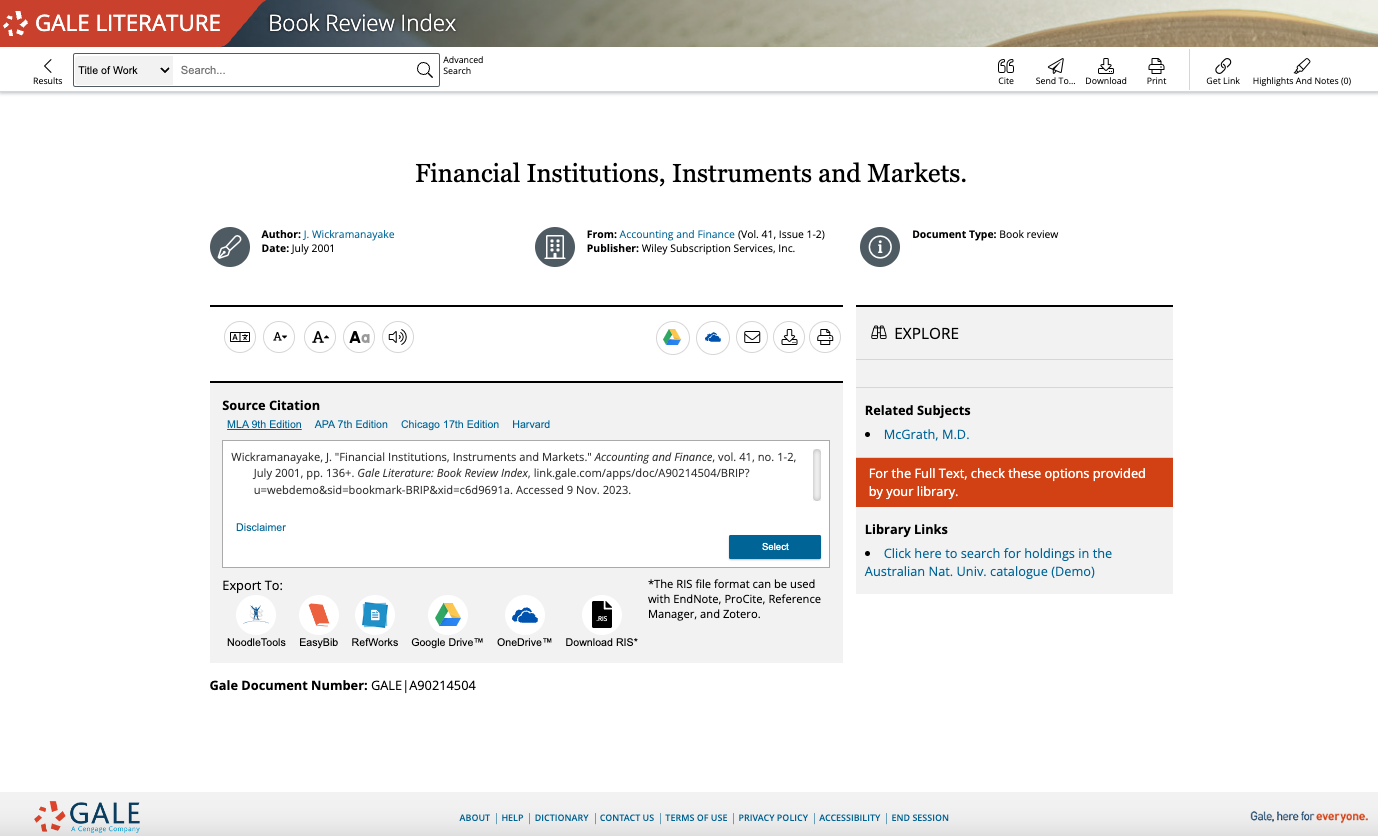1378x836 pixels.
Task: Click the Book Review Index header title
Action: click(362, 23)
